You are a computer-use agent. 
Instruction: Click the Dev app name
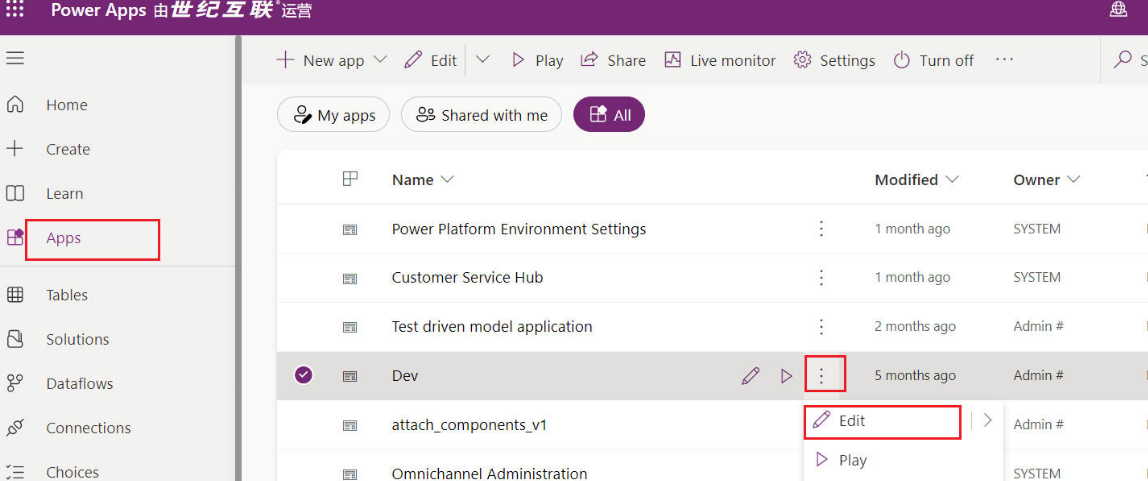tap(405, 376)
